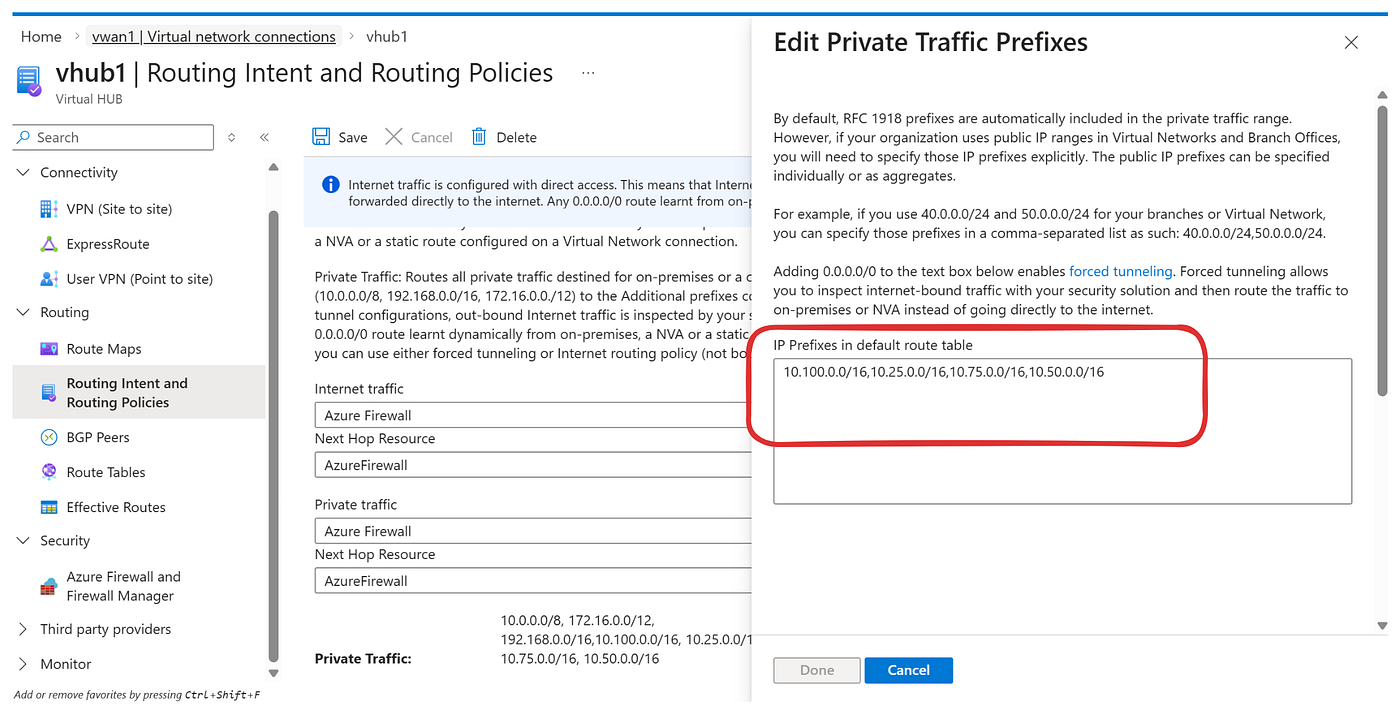Collapse the Security section
The width and height of the screenshot is (1400, 714).
pos(24,541)
